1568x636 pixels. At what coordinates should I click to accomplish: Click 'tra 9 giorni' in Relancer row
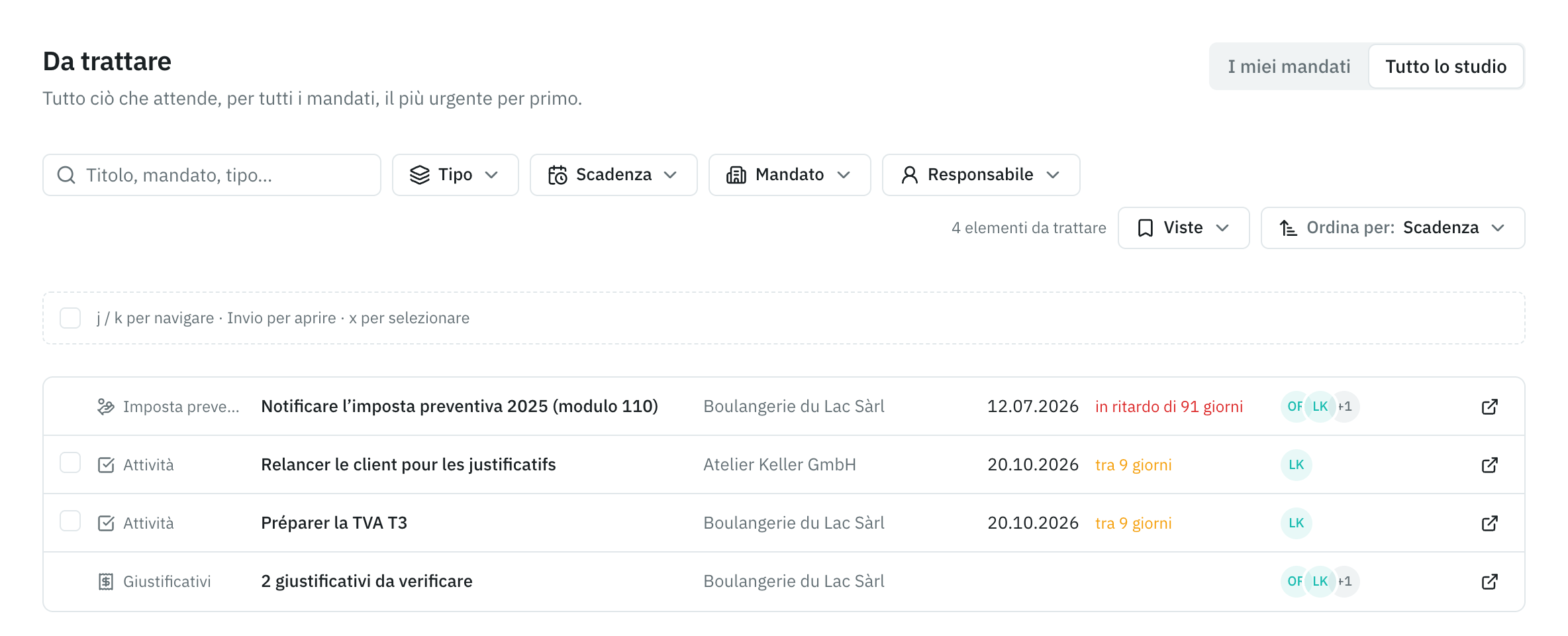pyautogui.click(x=1133, y=465)
